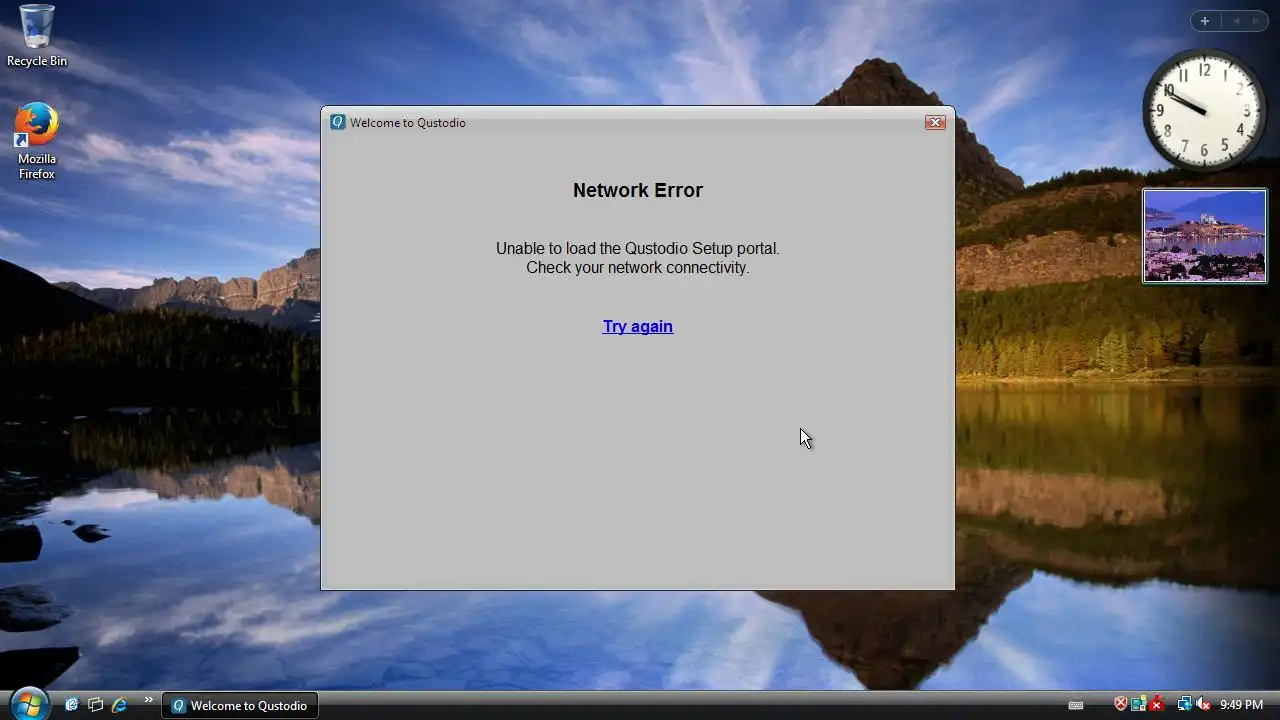Image resolution: width=1280 pixels, height=720 pixels.
Task: Expand the Quick Launch overflow chevron
Action: pos(149,700)
